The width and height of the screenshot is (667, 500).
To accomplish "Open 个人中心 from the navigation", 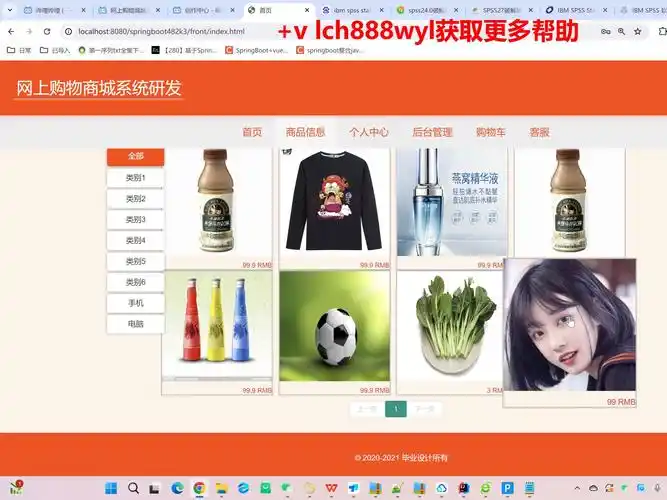I will 369,132.
